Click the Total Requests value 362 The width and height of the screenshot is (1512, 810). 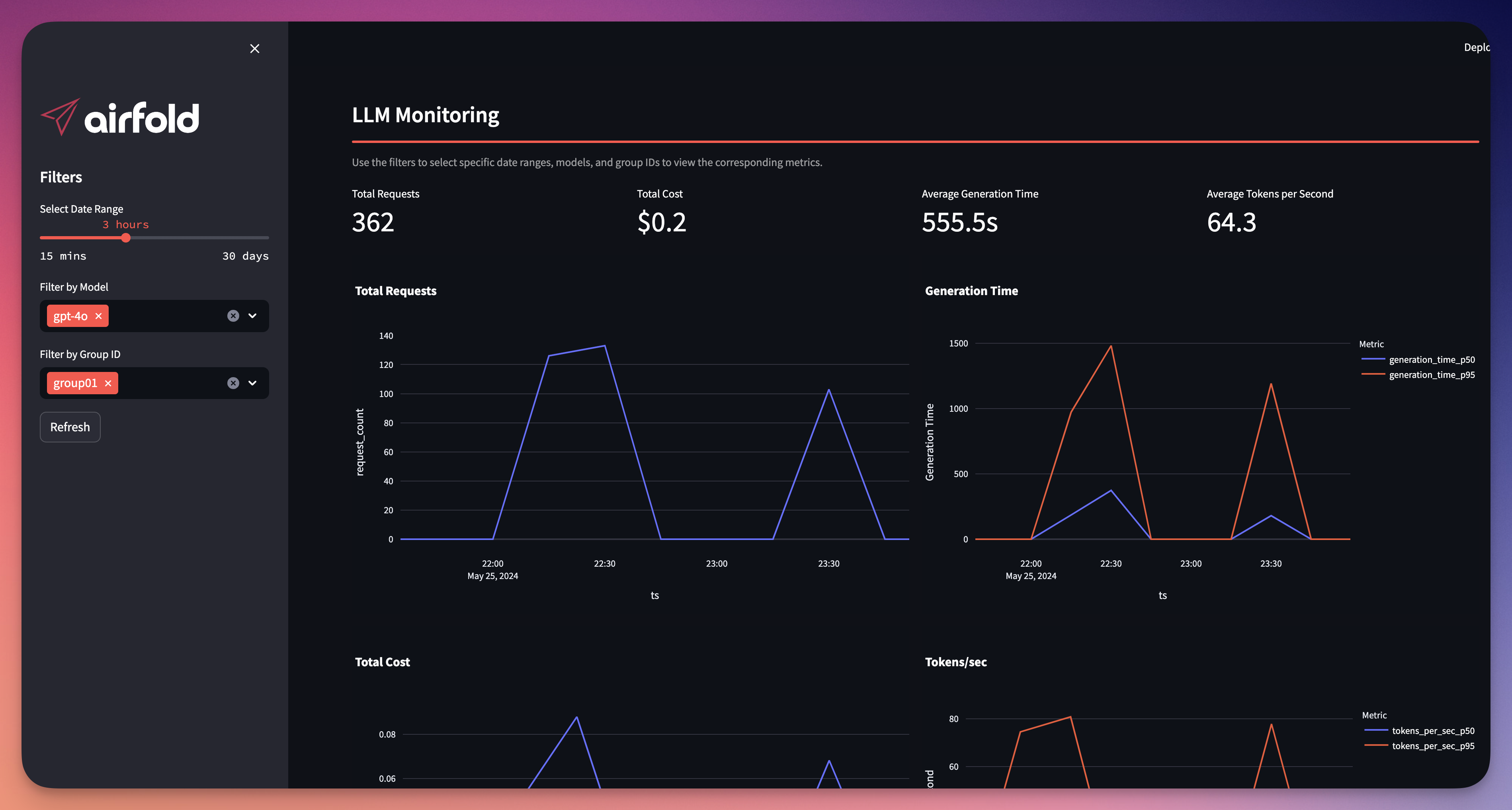tap(373, 223)
